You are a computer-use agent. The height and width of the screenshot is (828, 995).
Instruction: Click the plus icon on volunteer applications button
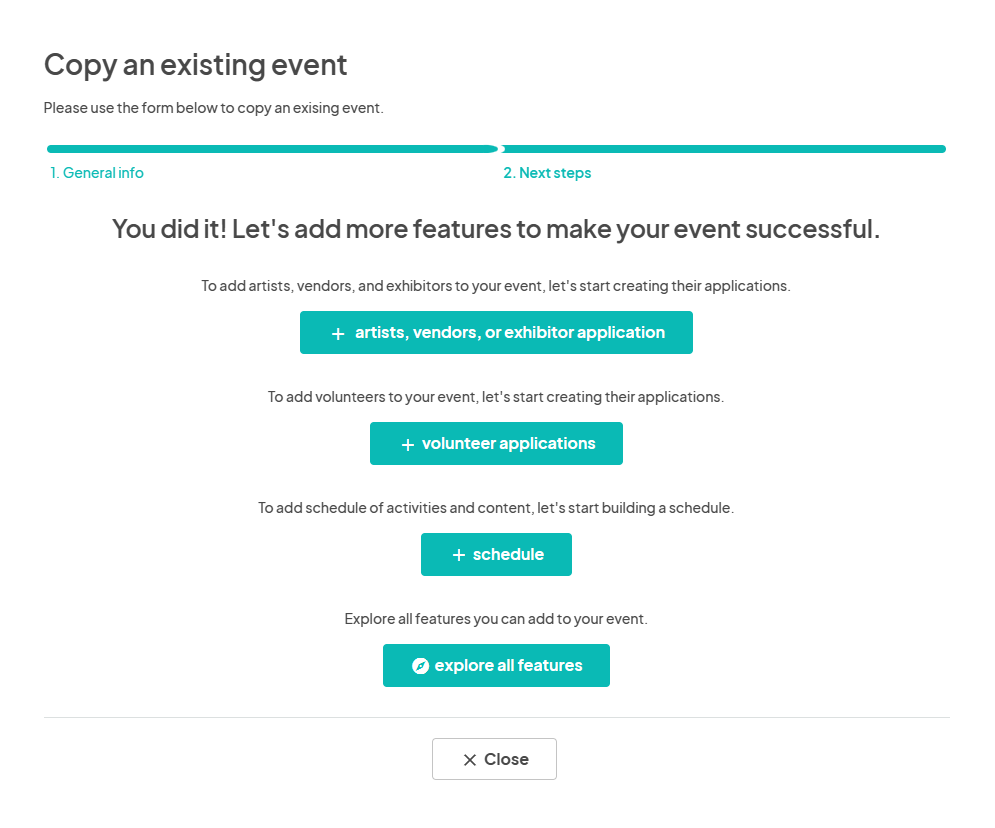point(407,443)
